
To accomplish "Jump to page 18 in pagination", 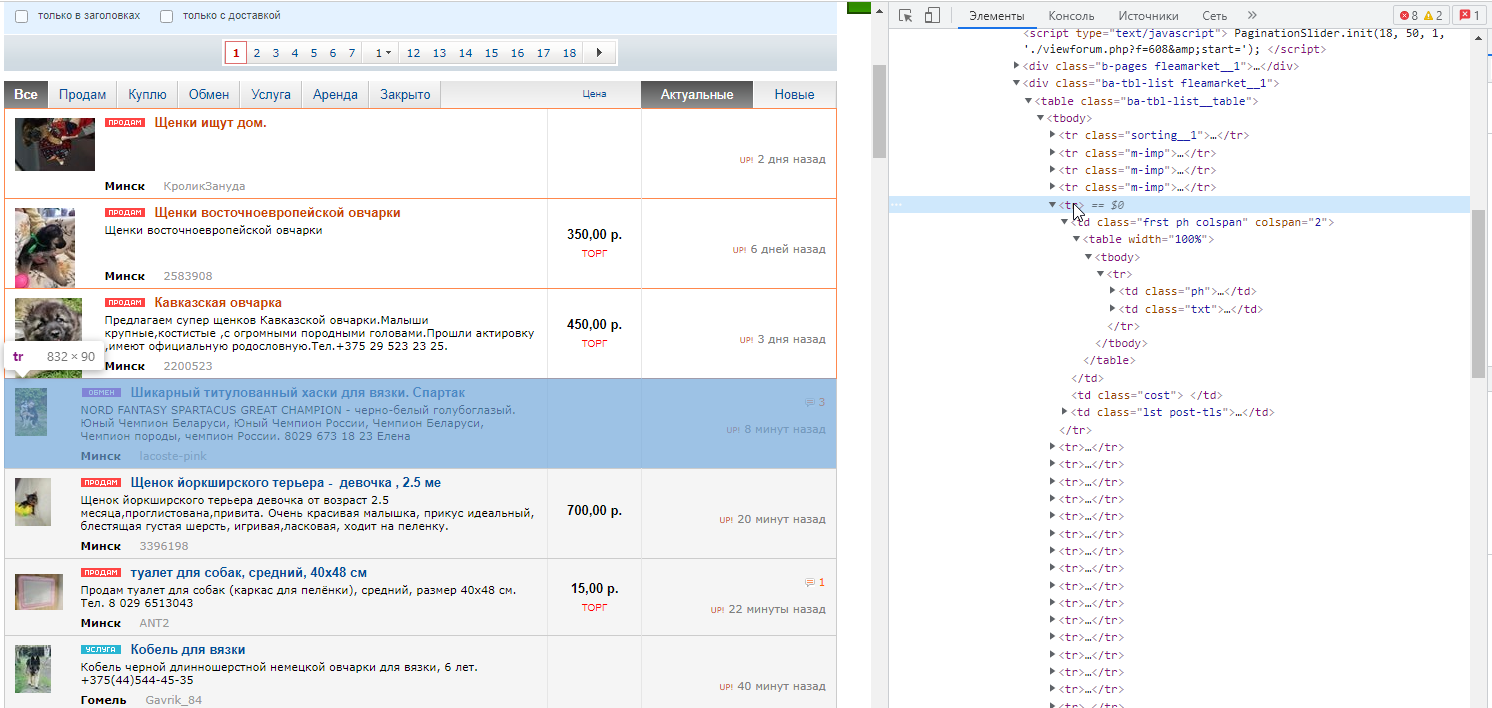I will [569, 53].
